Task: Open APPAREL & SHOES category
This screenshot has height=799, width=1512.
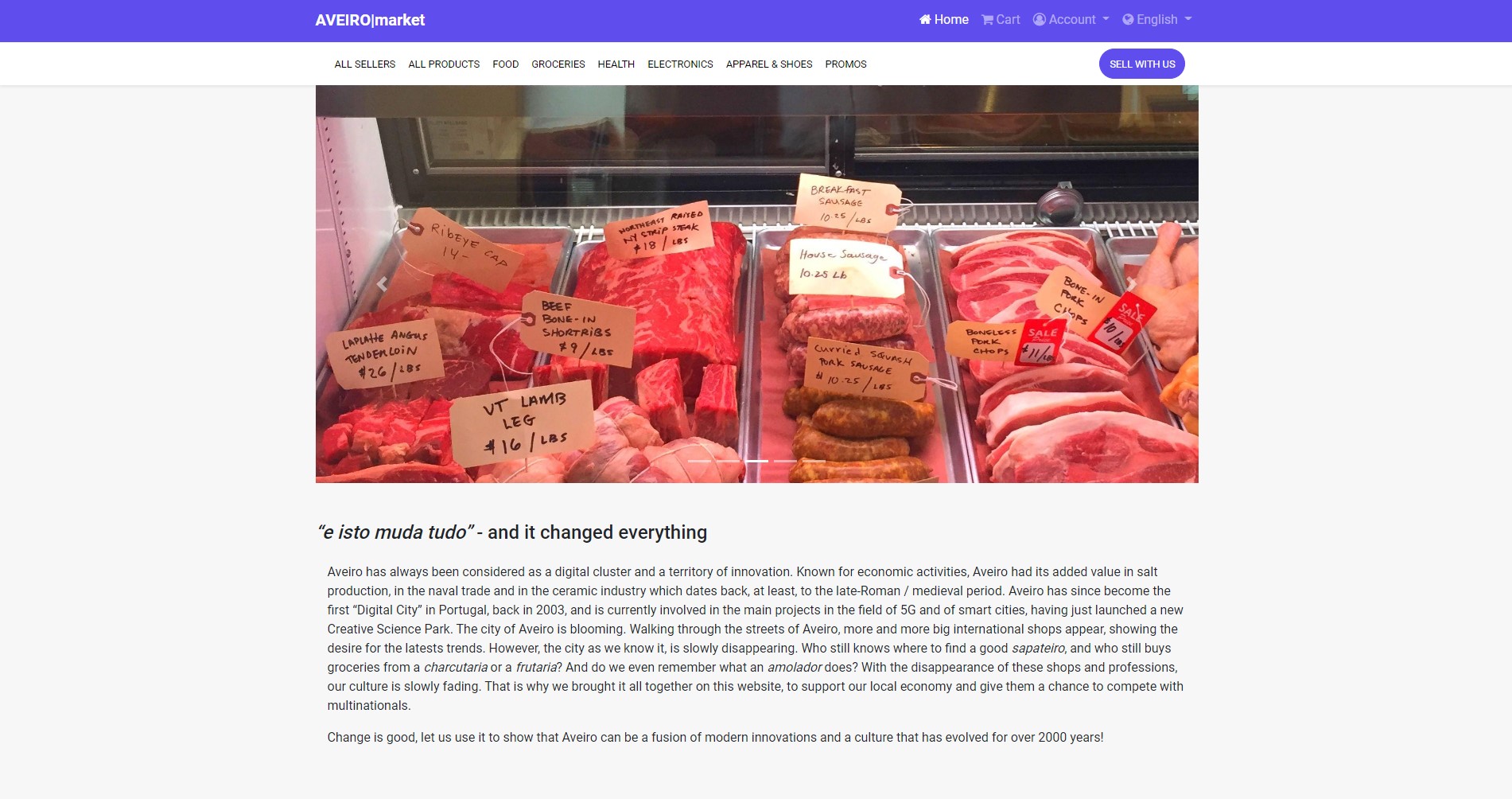Action: [769, 64]
